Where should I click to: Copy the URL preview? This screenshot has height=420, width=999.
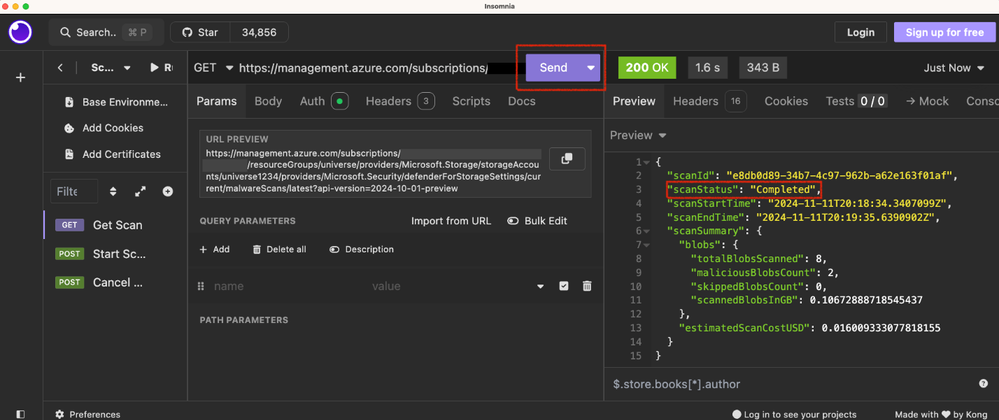click(x=567, y=158)
